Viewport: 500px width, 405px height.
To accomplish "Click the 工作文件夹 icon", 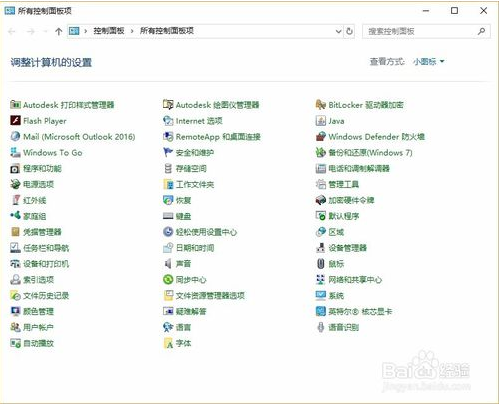I will click(x=168, y=184).
